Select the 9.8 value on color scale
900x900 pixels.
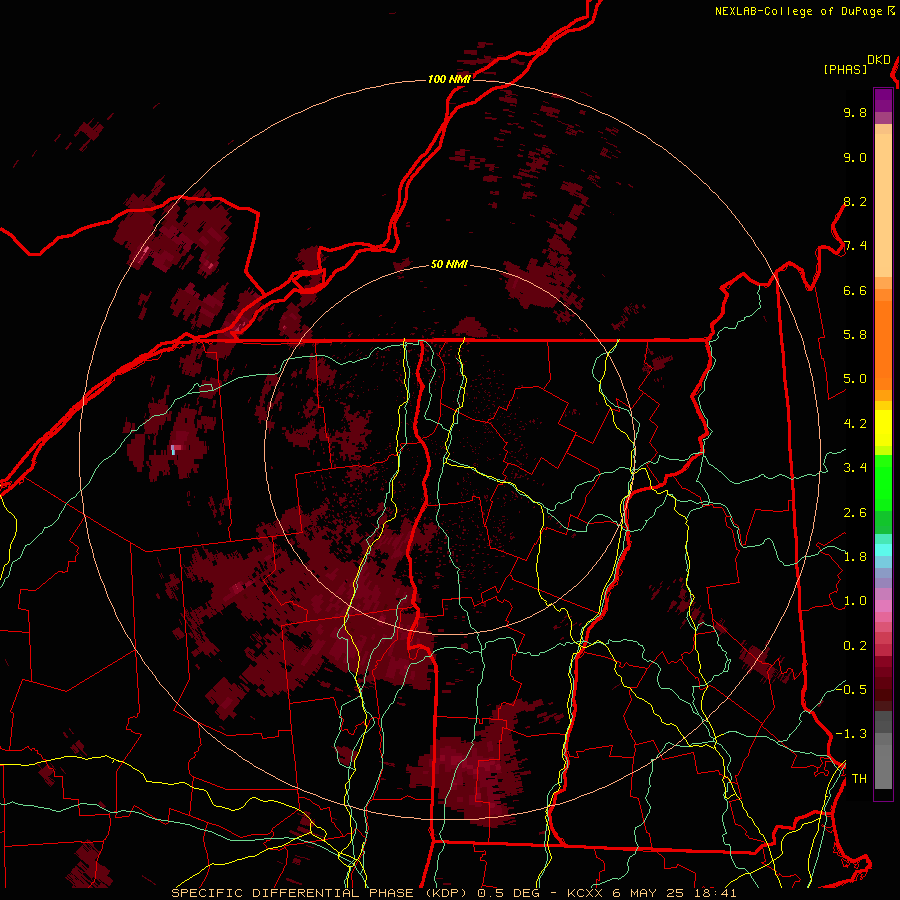[x=855, y=113]
